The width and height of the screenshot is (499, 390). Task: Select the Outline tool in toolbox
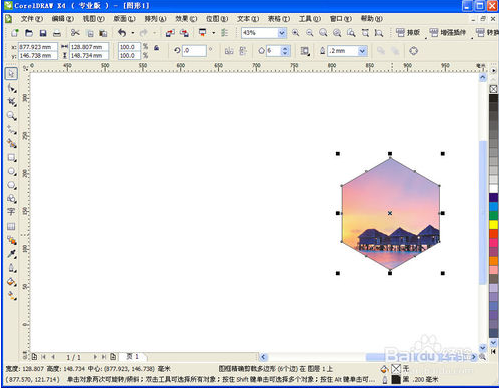click(x=12, y=268)
